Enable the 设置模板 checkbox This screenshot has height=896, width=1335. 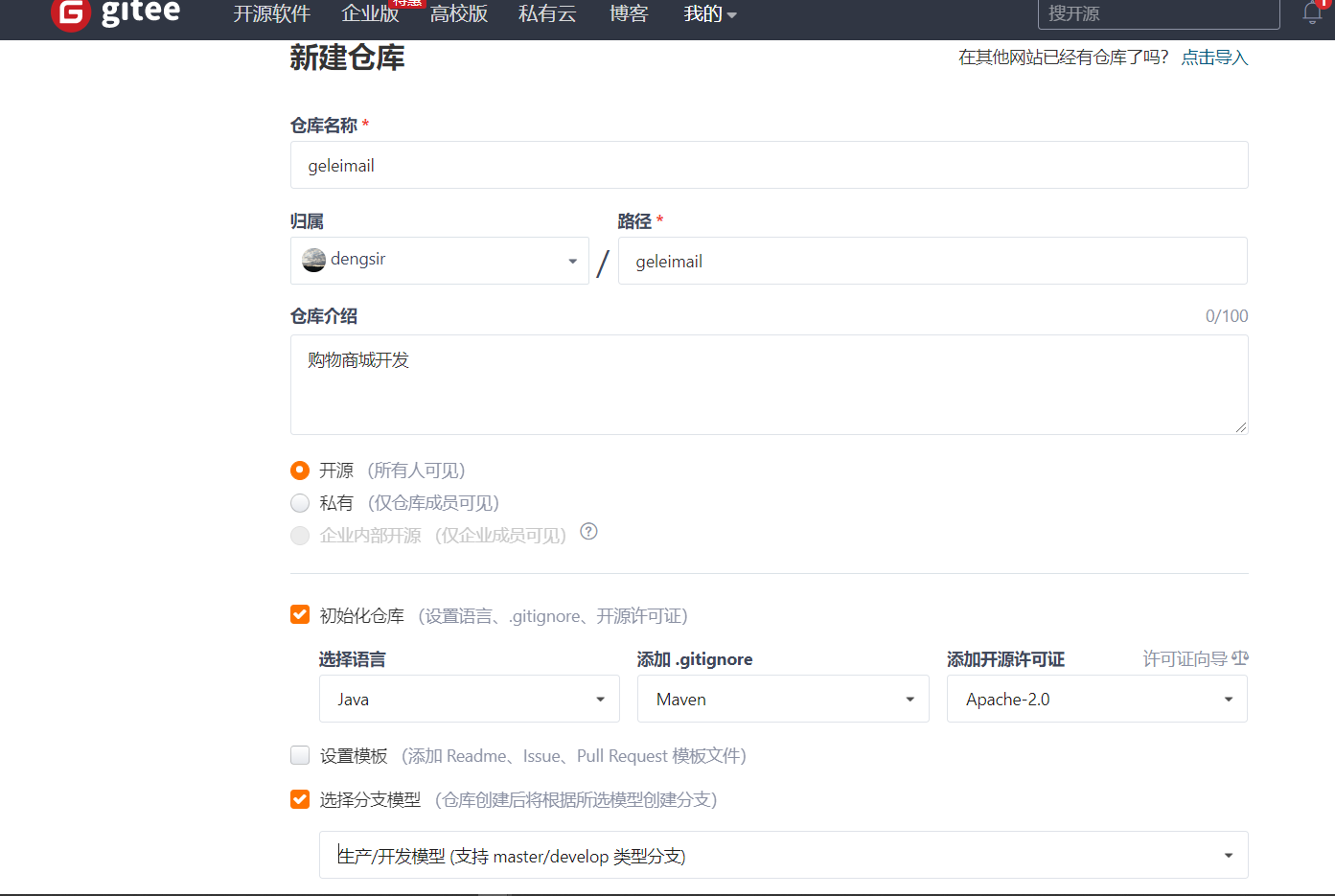300,755
